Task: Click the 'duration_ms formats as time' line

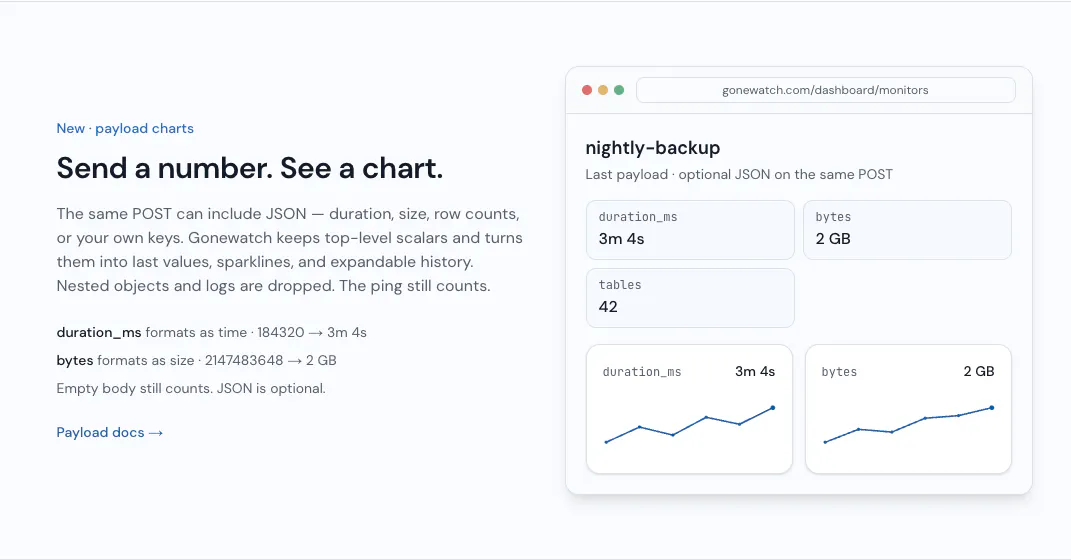Action: coord(212,333)
